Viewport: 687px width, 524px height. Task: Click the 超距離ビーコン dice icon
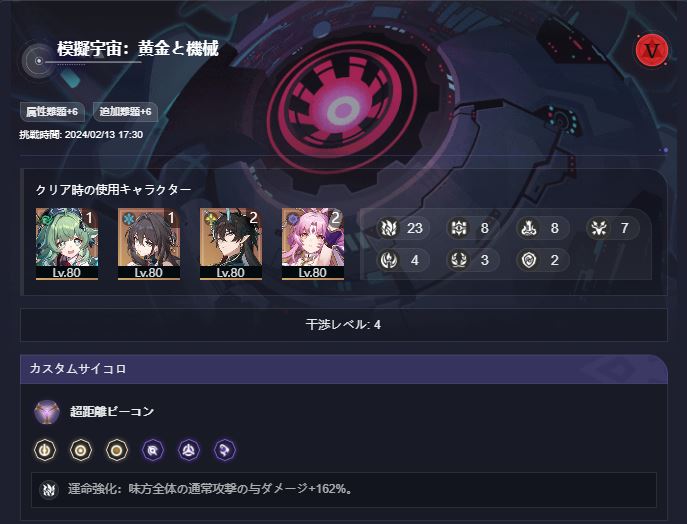47,412
